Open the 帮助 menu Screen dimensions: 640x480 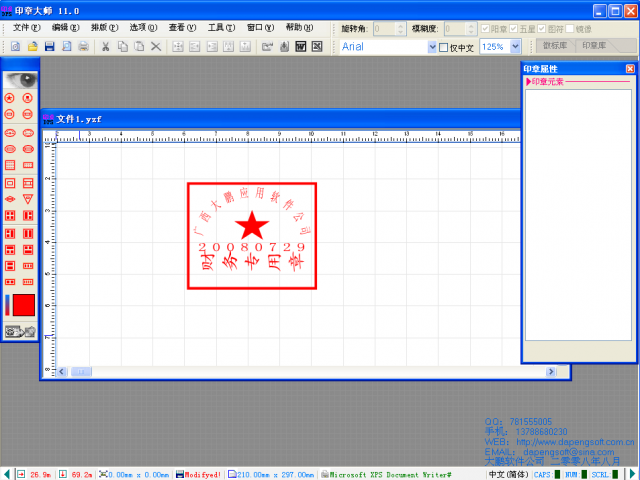coord(298,28)
